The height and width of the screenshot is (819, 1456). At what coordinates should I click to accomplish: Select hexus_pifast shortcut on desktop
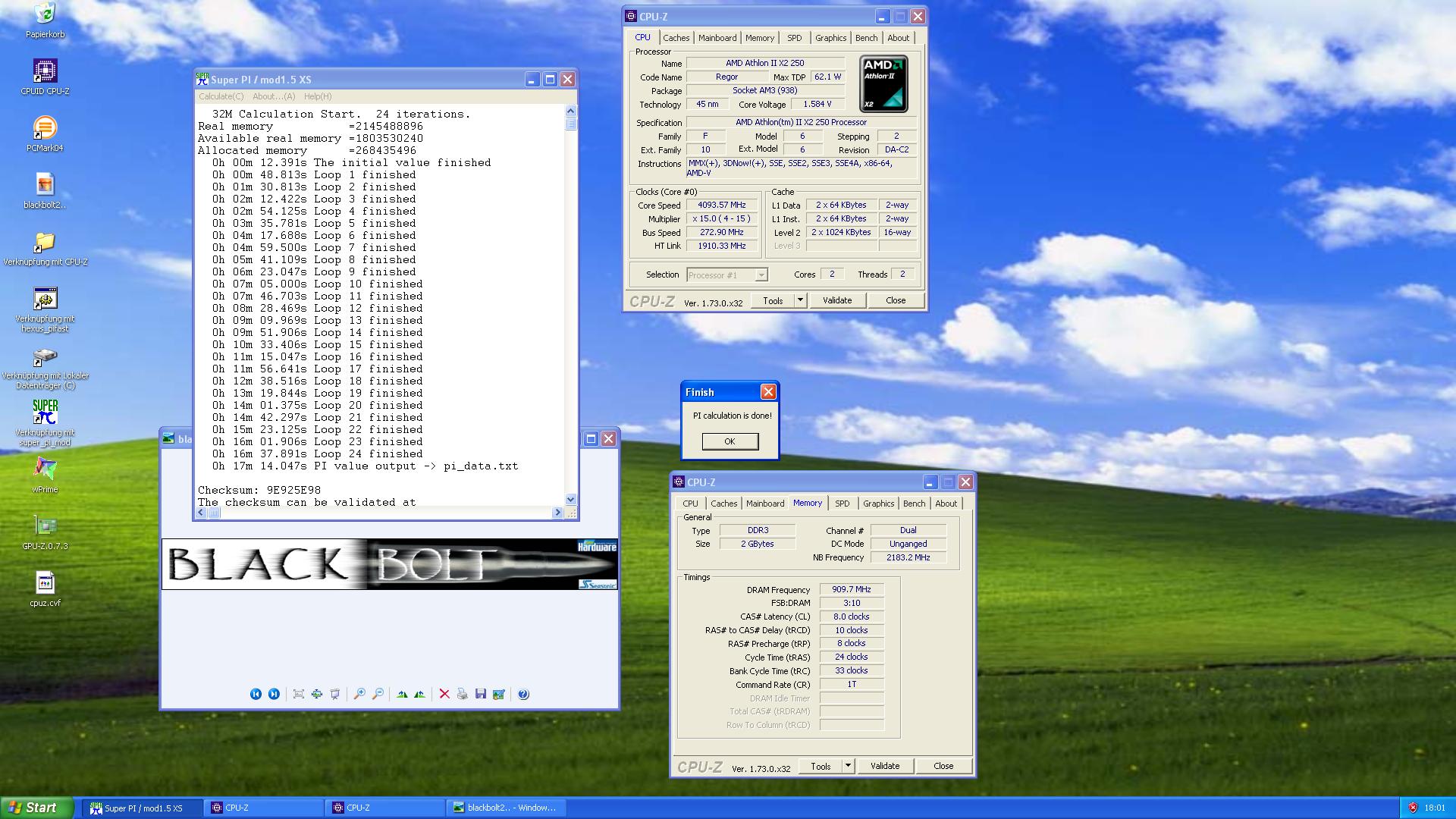(x=45, y=310)
